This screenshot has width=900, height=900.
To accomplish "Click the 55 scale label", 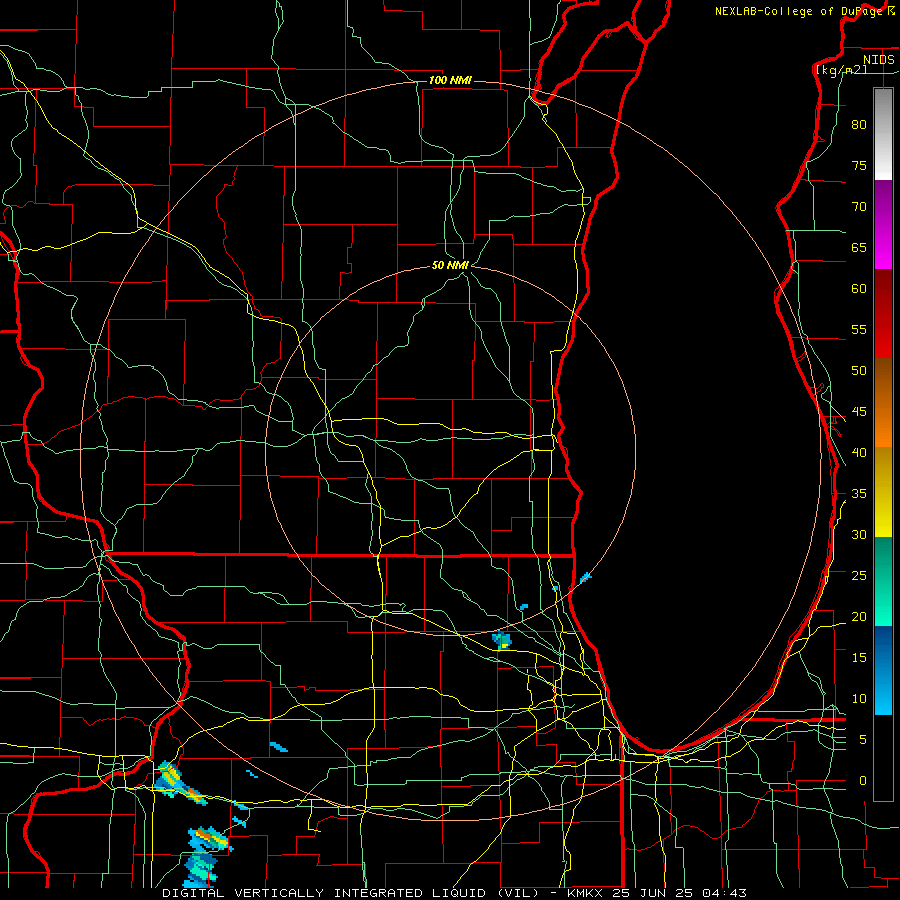I will point(859,330).
